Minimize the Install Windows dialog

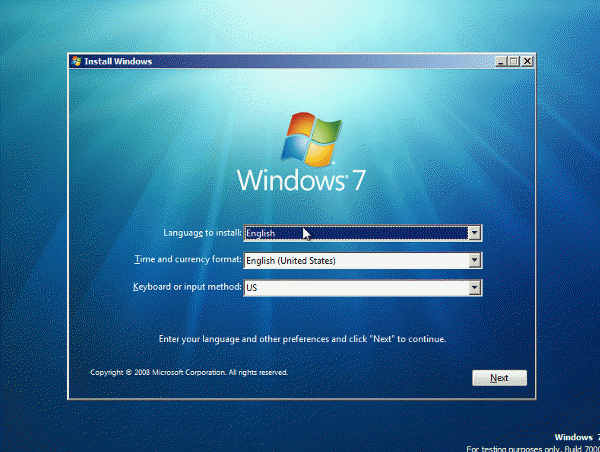501,61
